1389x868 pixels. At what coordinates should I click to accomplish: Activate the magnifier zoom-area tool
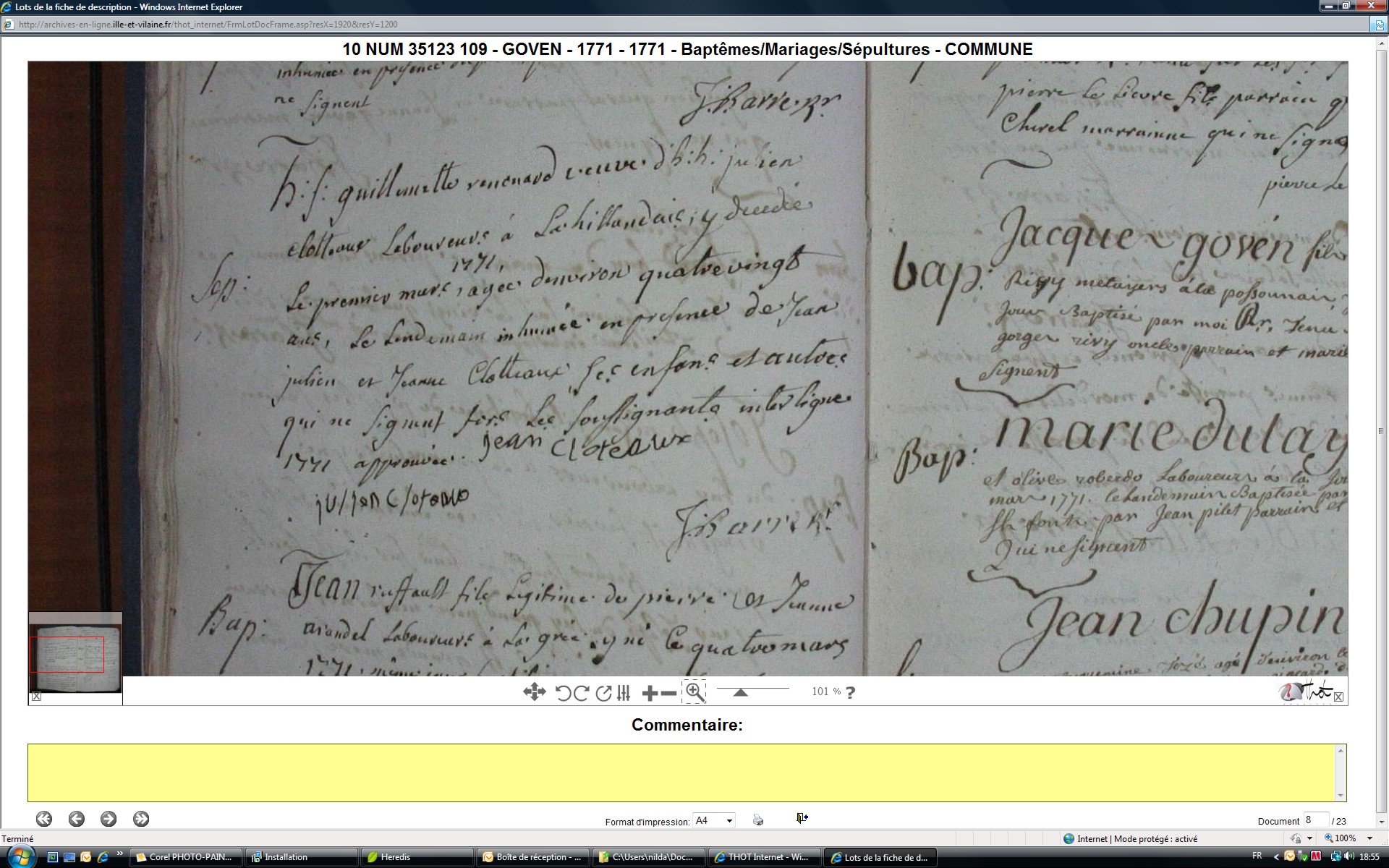click(x=694, y=692)
